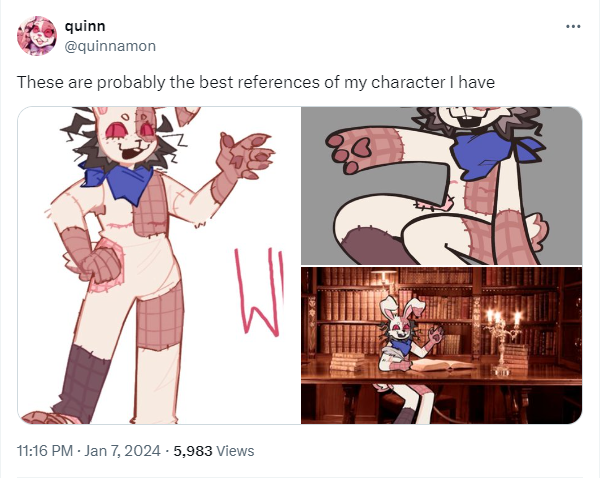Click the 11:16 PM timestamp

45,451
